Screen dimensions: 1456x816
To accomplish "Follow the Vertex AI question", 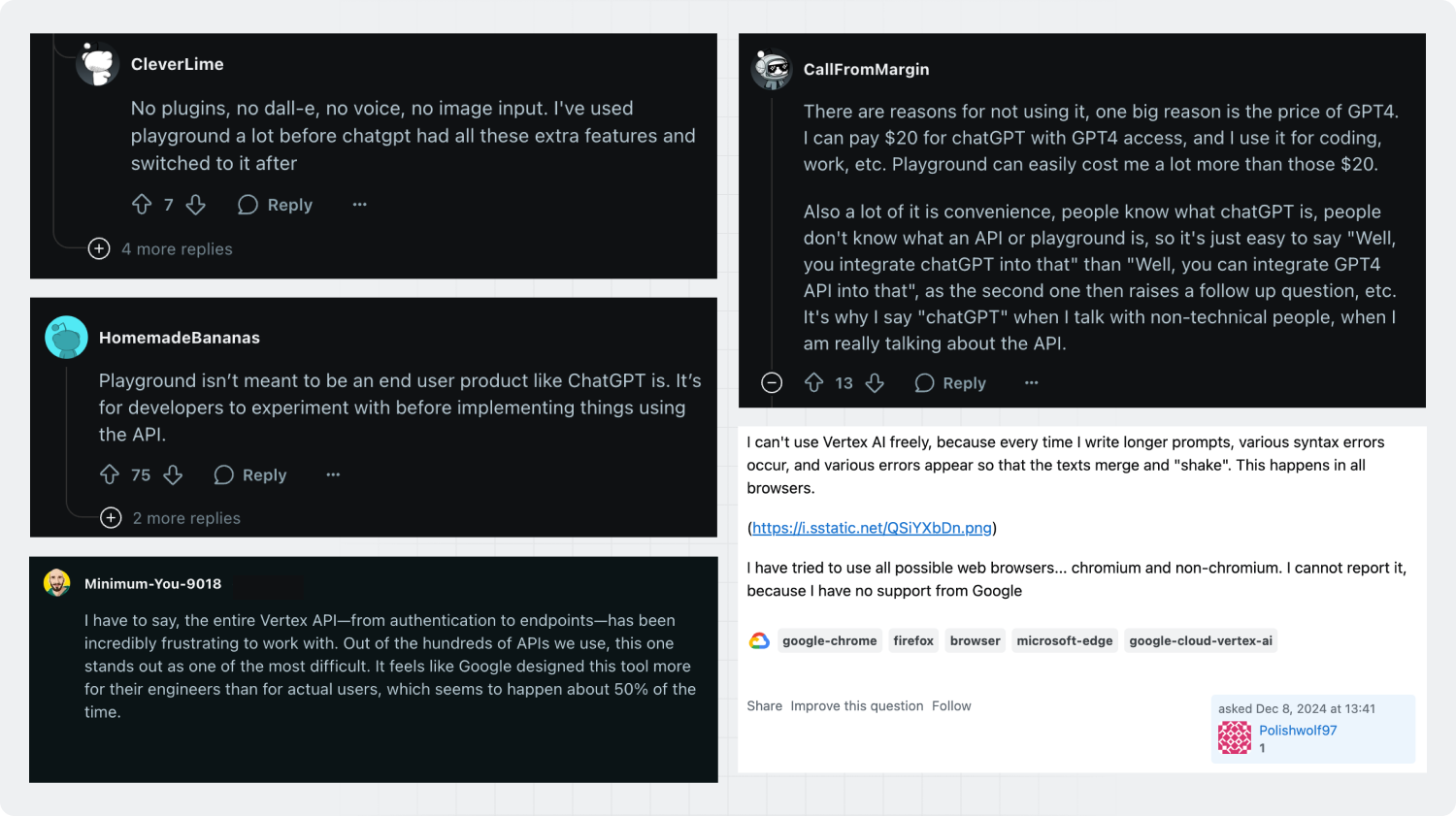I will [951, 705].
